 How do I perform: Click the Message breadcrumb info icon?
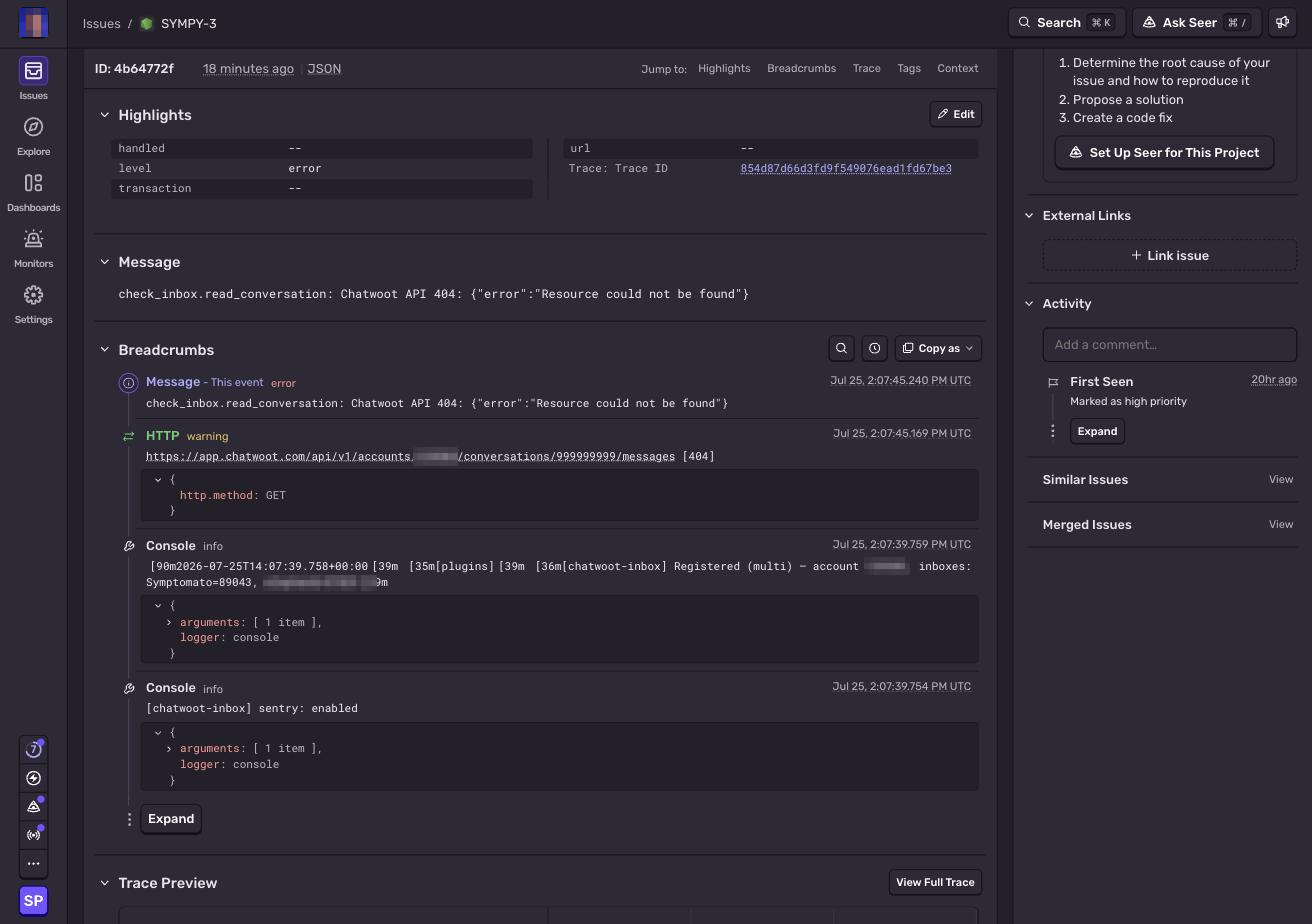coord(128,383)
